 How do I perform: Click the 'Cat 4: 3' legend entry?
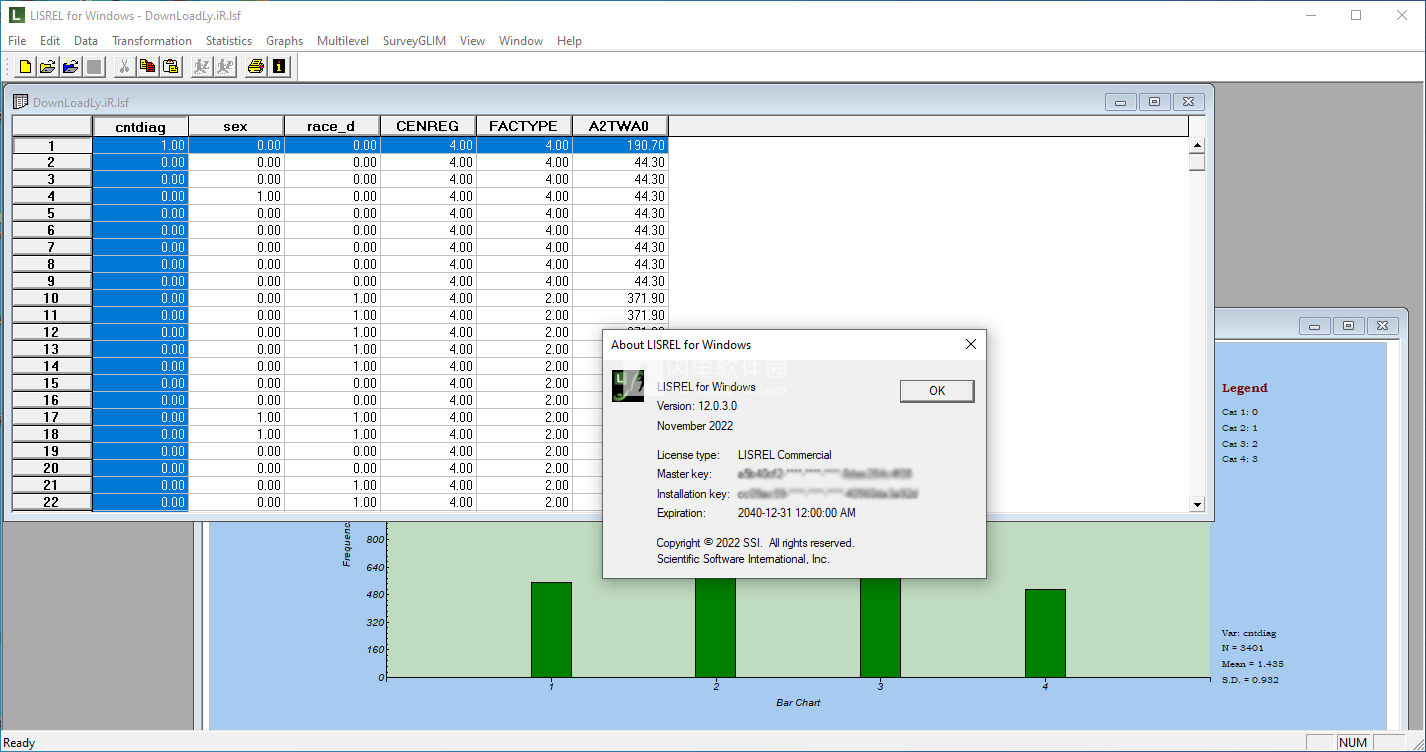[1240, 459]
